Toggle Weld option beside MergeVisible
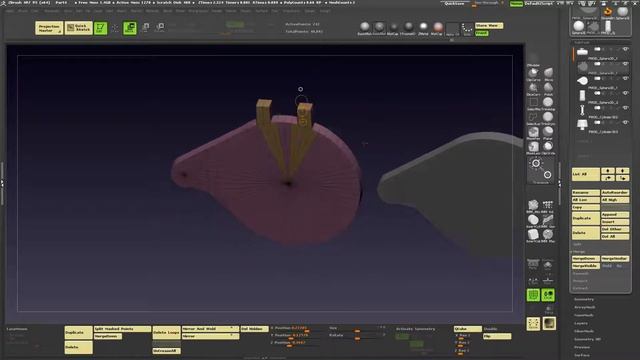The width and height of the screenshot is (640, 360). click(607, 266)
